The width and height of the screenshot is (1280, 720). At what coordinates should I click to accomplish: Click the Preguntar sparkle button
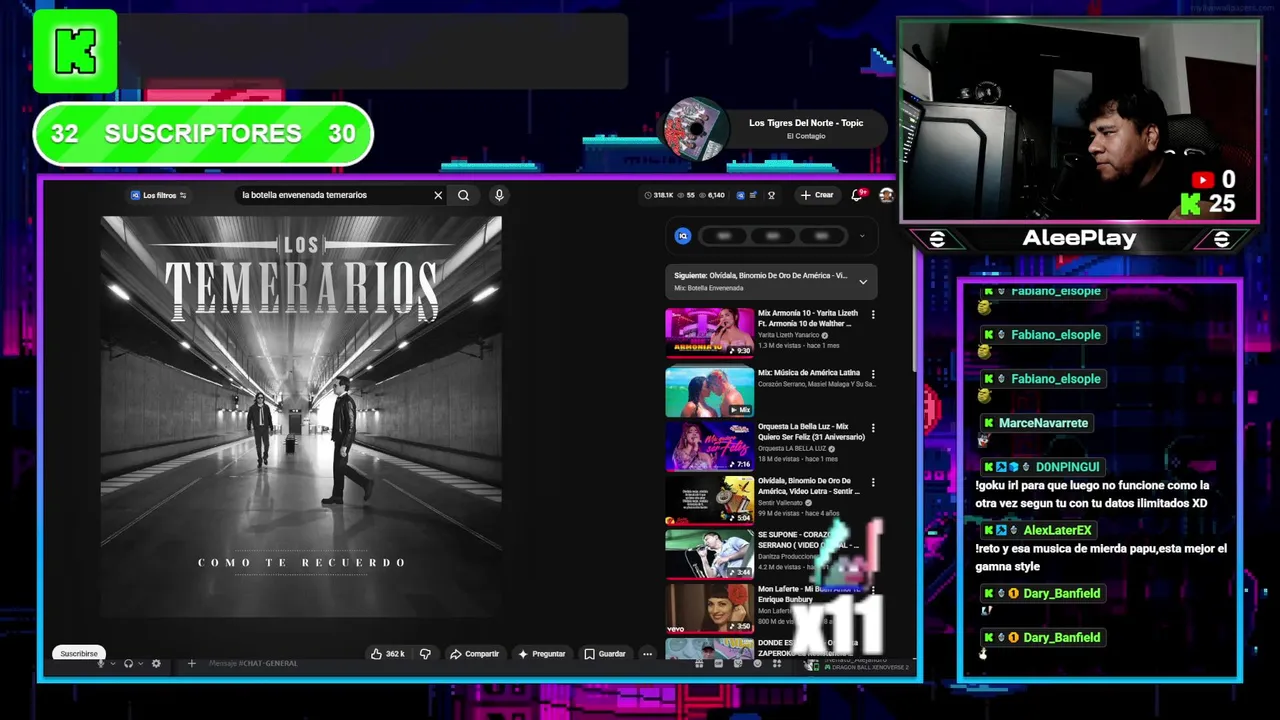point(542,654)
